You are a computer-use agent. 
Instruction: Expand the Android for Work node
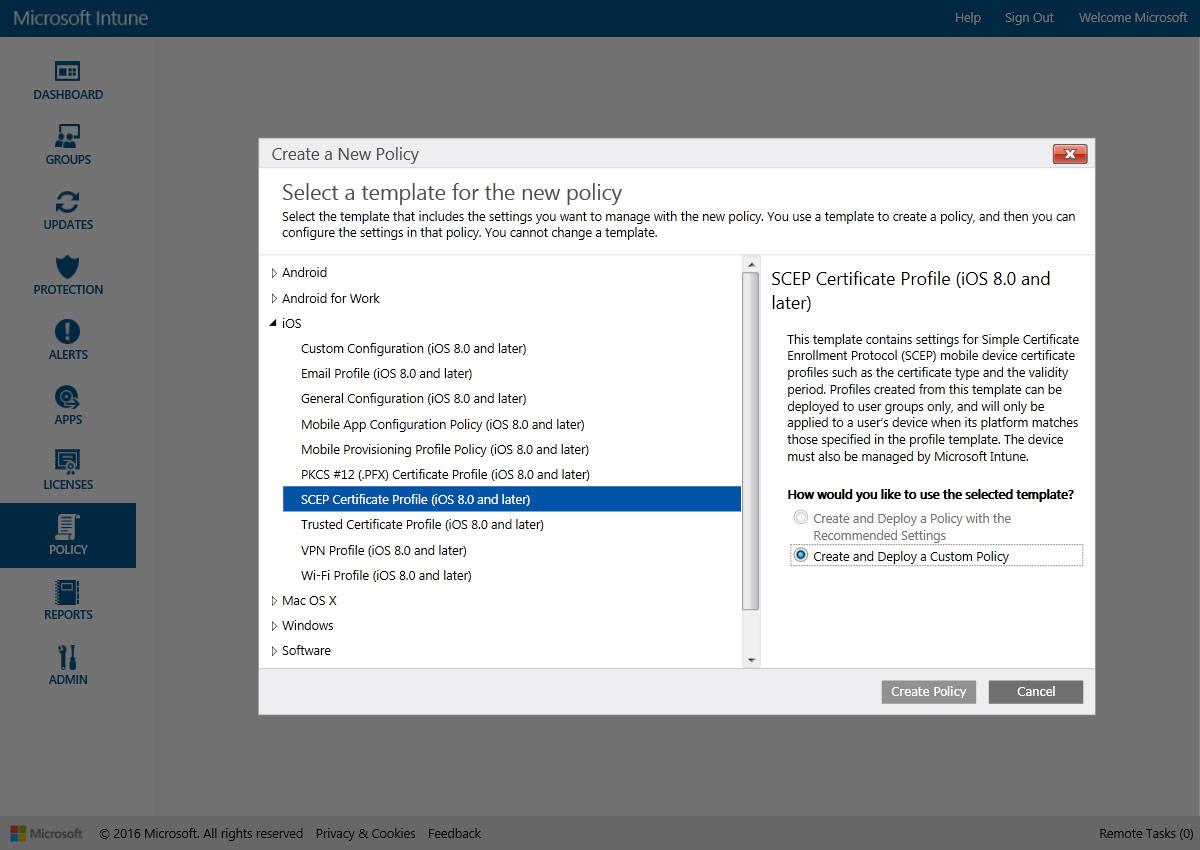point(274,299)
